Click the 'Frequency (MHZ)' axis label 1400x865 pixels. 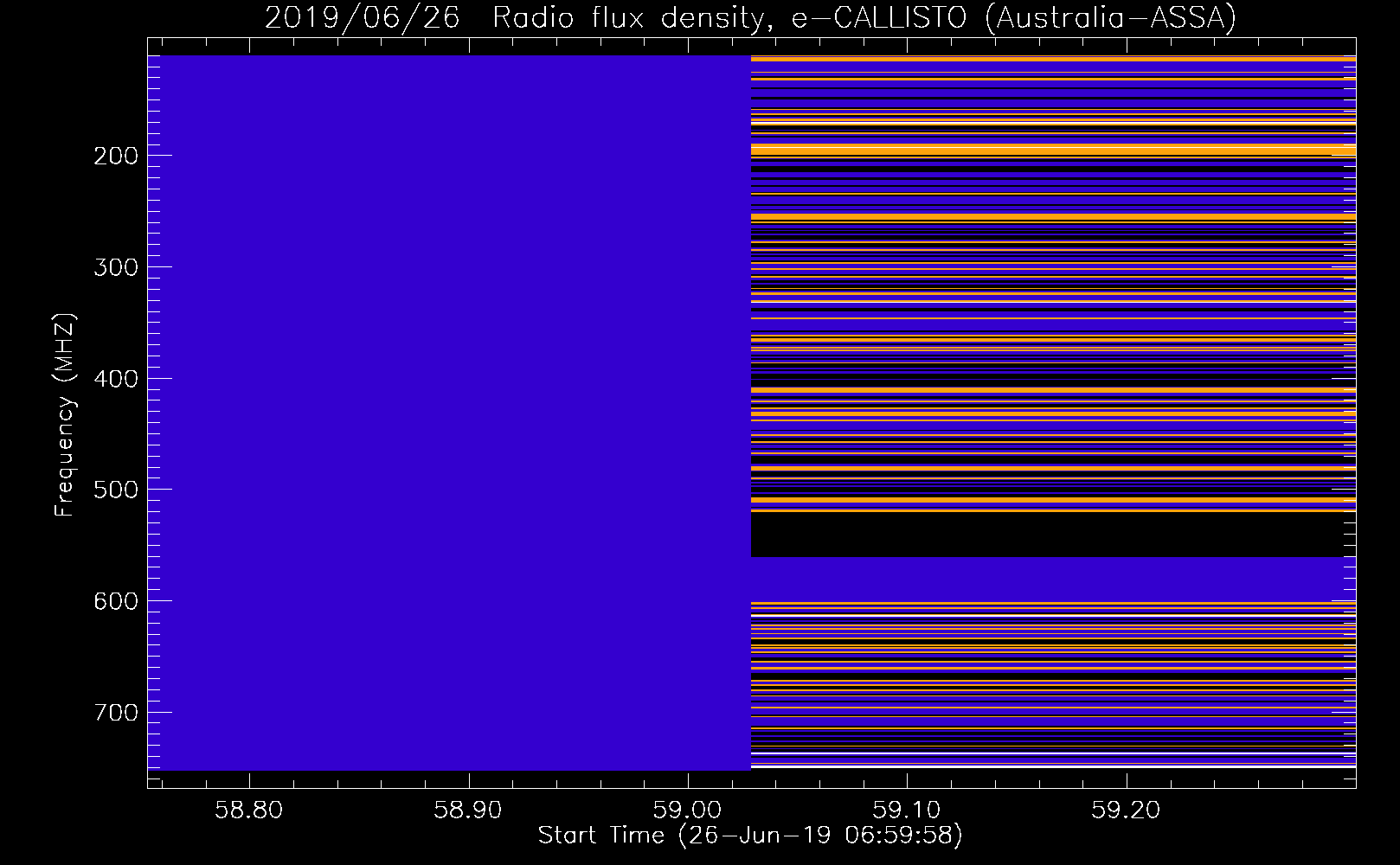pos(66,415)
